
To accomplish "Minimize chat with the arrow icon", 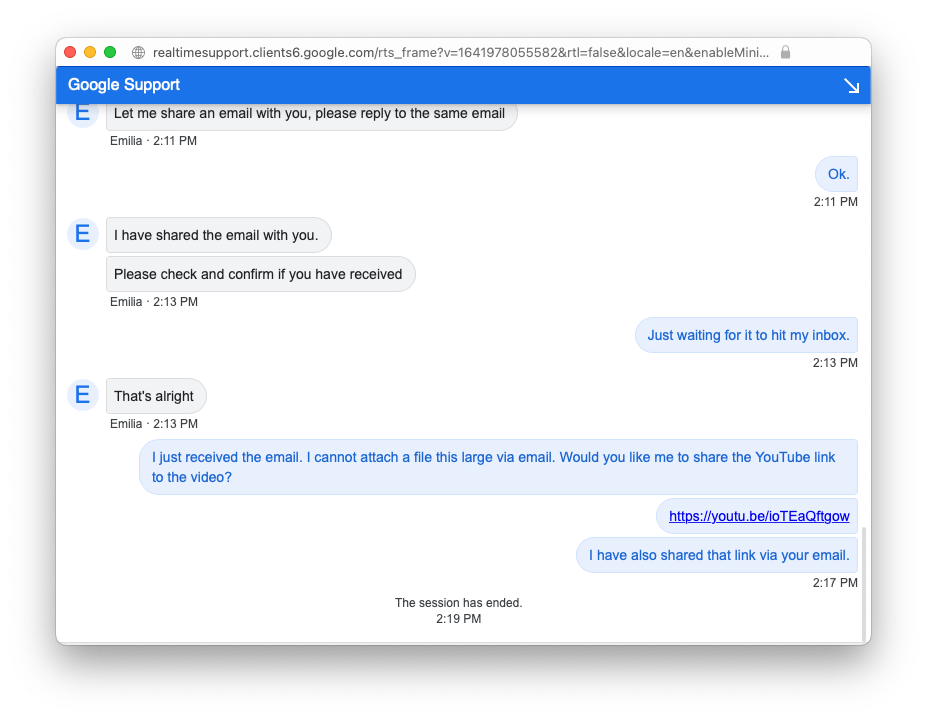I will click(x=851, y=86).
